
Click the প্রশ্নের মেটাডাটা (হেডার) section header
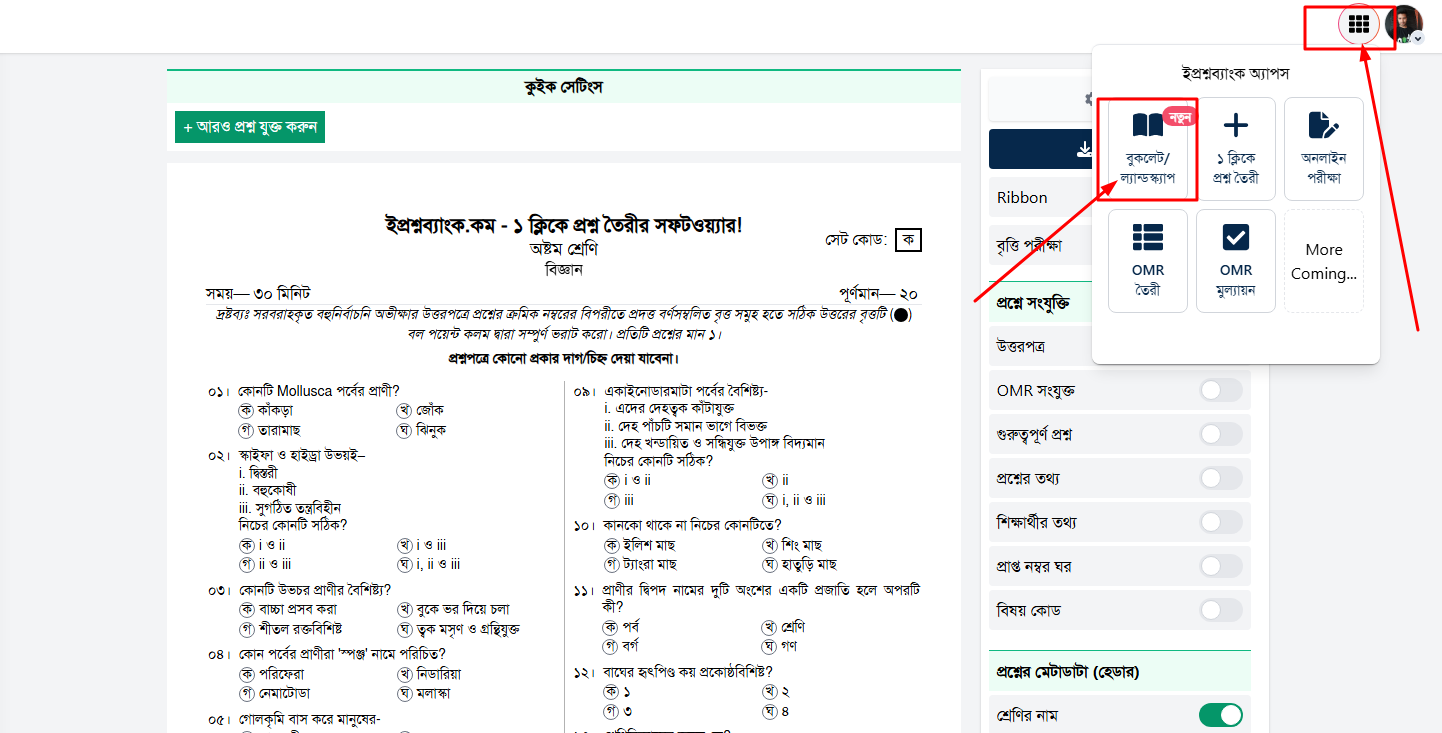(x=1120, y=672)
